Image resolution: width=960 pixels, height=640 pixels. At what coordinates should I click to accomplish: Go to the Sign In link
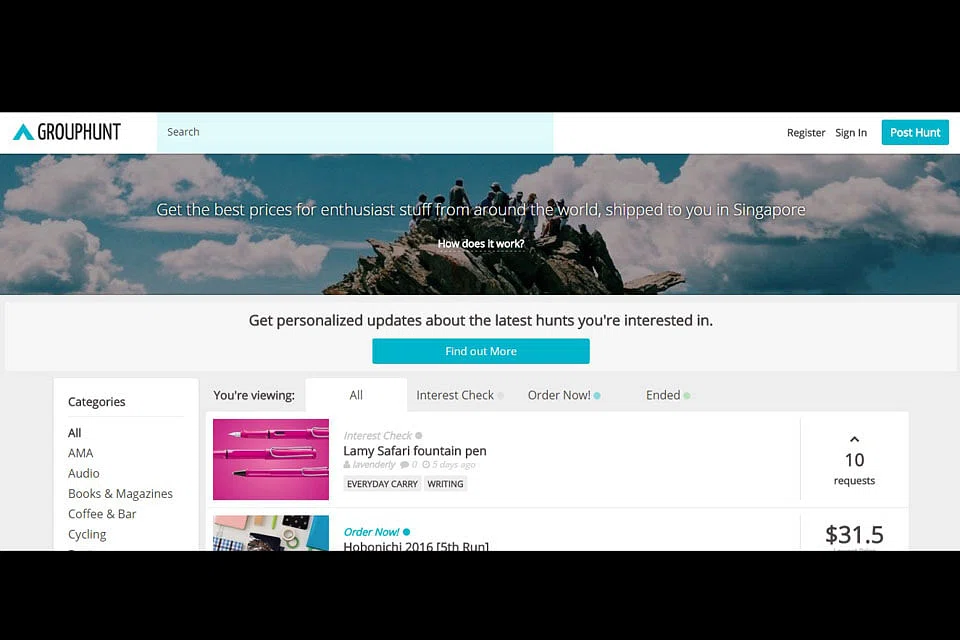[851, 133]
